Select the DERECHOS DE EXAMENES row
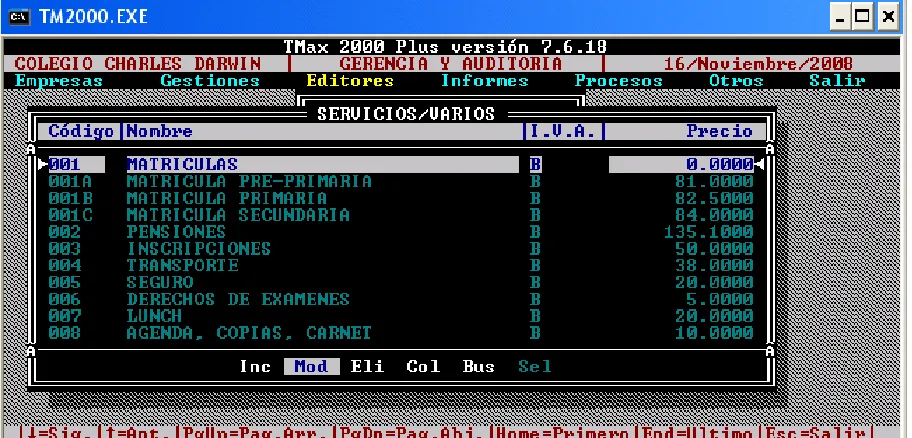 coord(401,300)
